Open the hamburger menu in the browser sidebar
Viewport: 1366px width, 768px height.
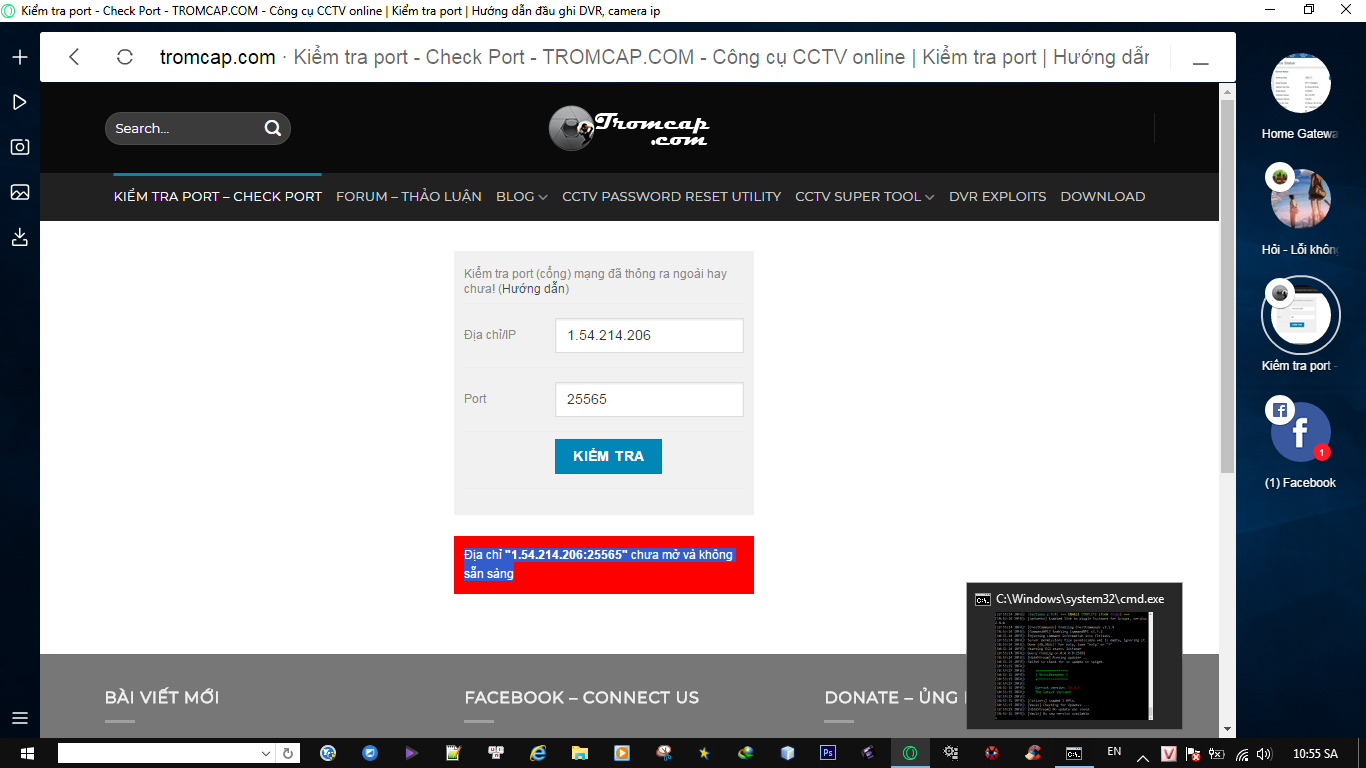click(x=20, y=718)
